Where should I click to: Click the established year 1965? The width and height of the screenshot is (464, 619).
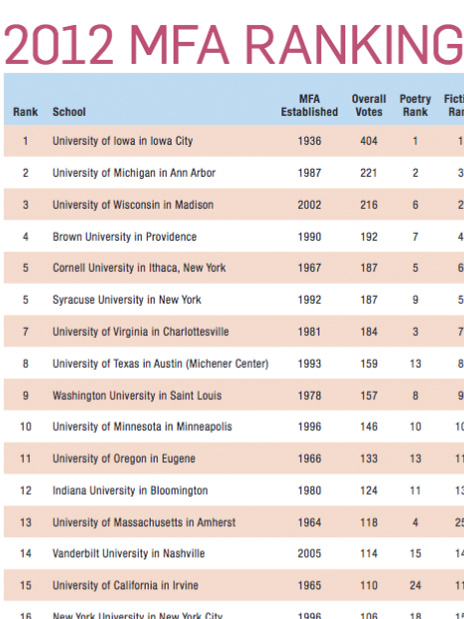[x=309, y=585]
